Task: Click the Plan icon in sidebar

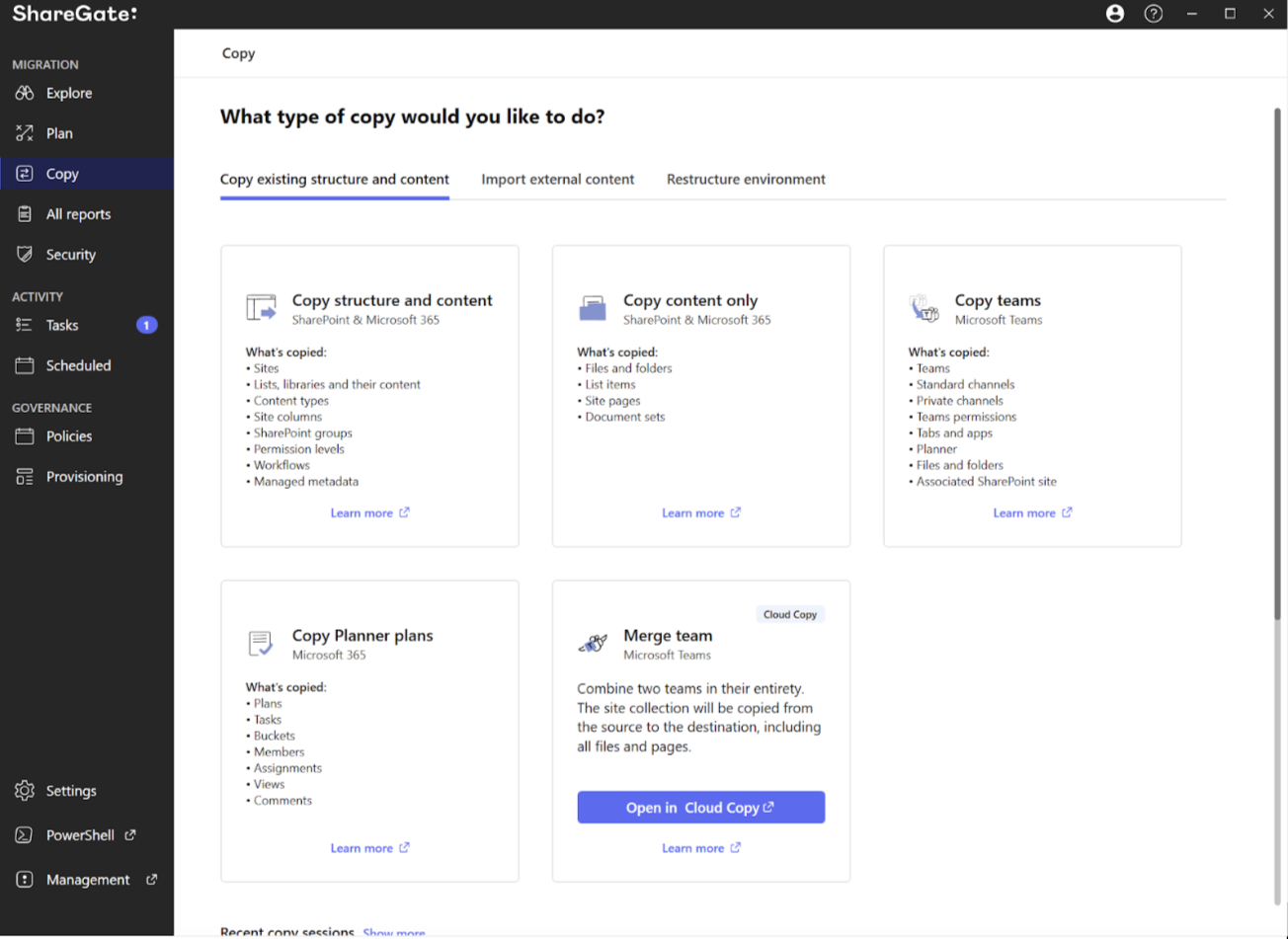Action: coord(25,133)
